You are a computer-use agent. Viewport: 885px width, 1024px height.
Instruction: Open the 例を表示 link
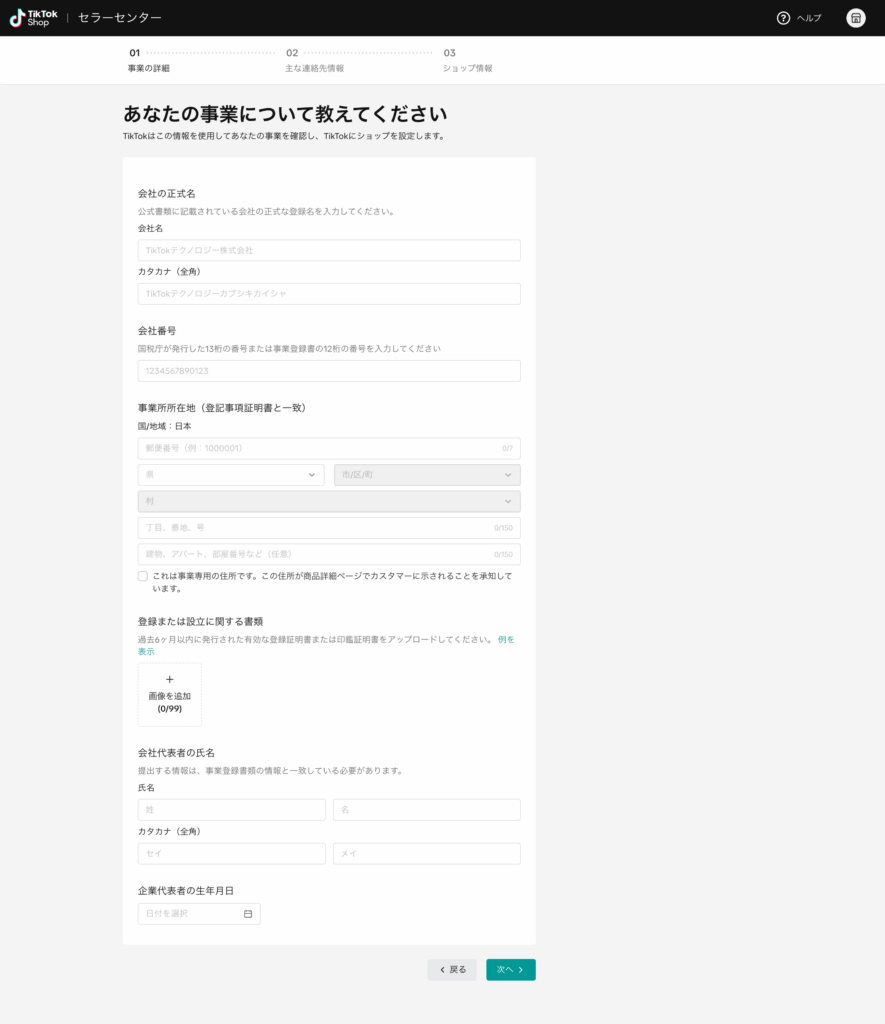point(505,640)
